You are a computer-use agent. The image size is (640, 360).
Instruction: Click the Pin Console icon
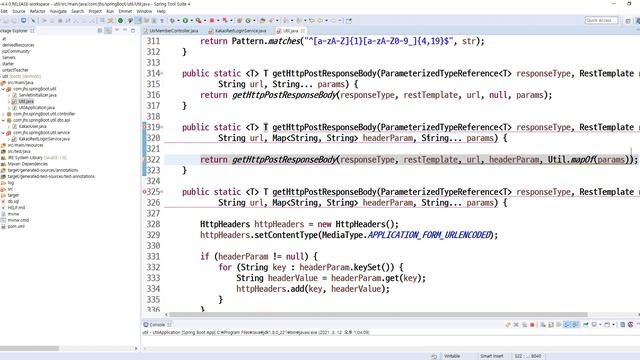tap(586, 325)
